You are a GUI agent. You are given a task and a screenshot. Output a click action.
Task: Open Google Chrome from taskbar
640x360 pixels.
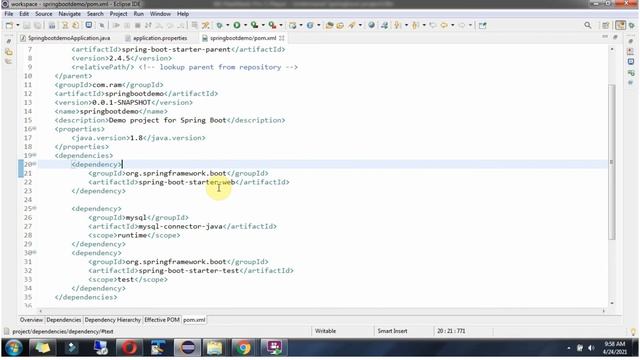(243, 348)
